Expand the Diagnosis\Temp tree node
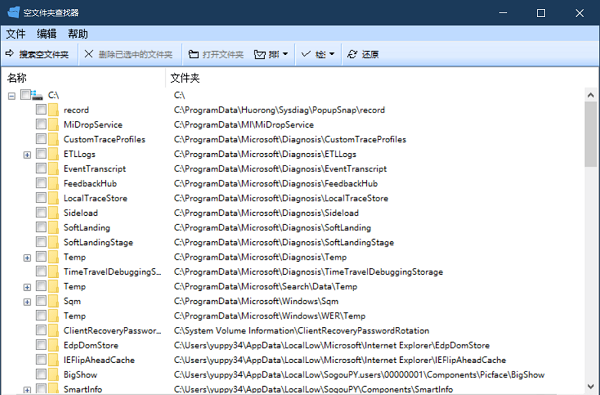 click(x=27, y=258)
